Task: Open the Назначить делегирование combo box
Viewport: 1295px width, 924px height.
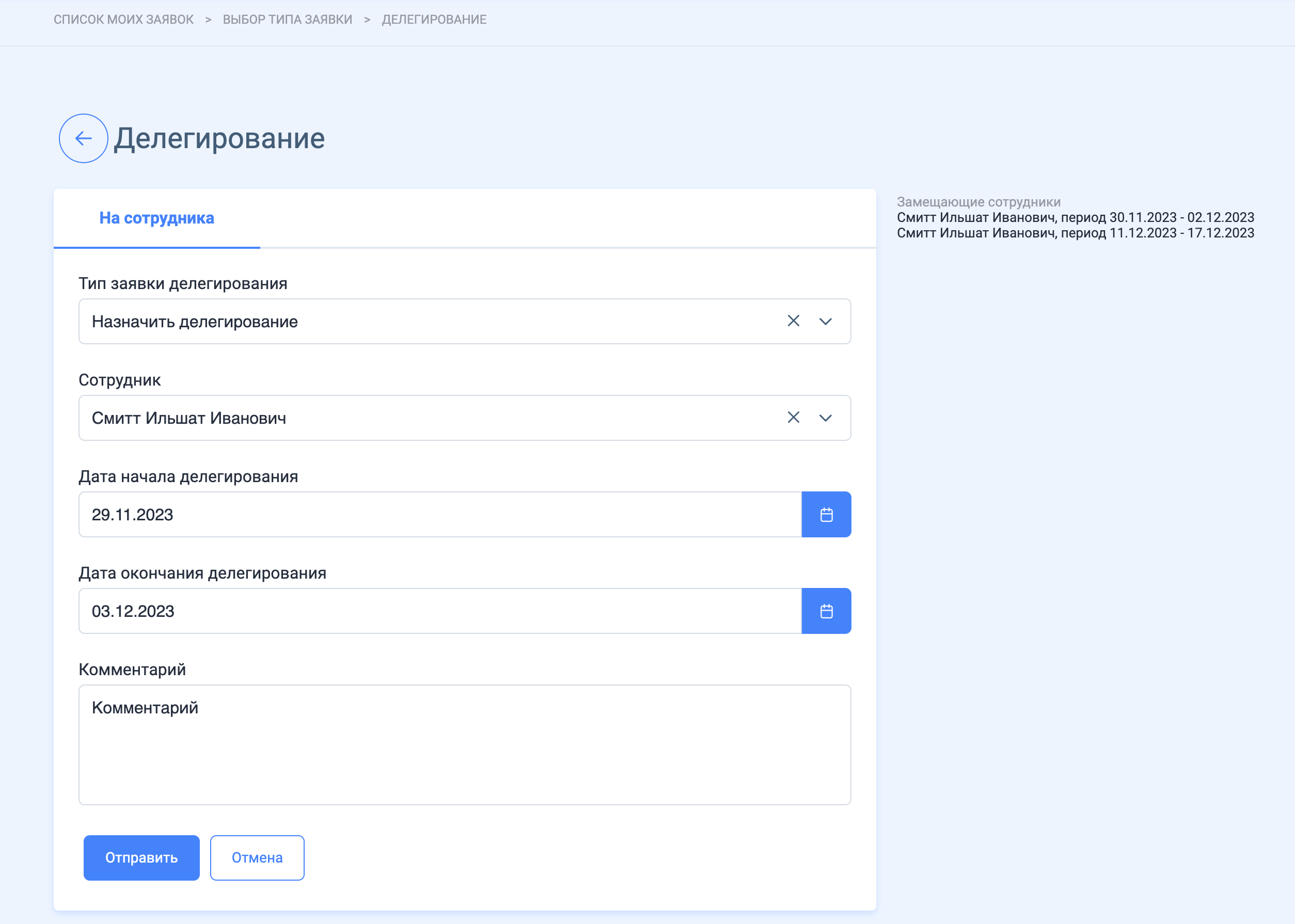Action: (465, 322)
